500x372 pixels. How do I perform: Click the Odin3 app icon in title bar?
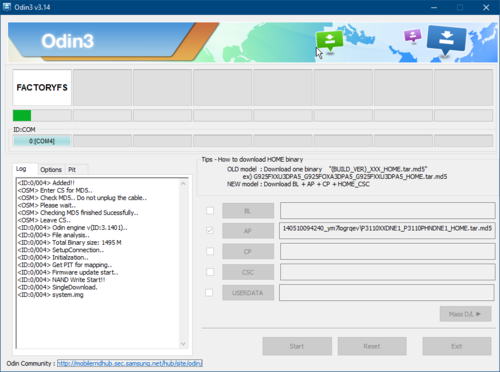[x=7, y=7]
